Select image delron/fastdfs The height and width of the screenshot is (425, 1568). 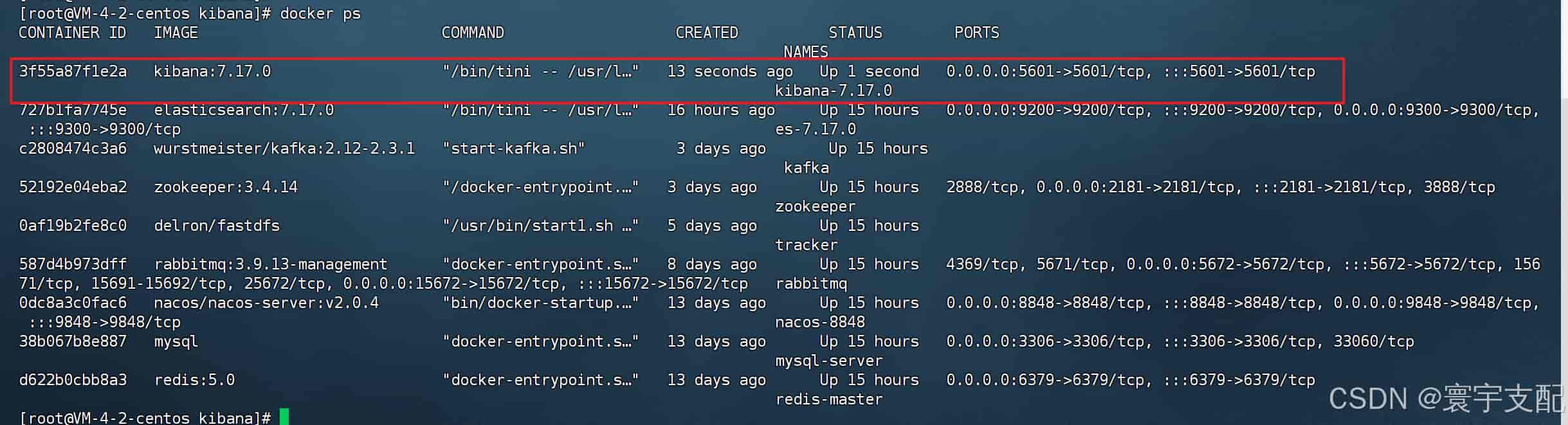217,226
